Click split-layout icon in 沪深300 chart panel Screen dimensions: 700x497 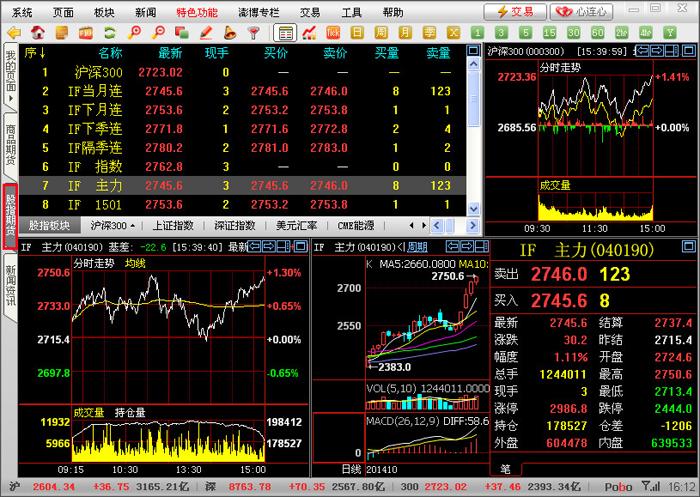[672, 50]
